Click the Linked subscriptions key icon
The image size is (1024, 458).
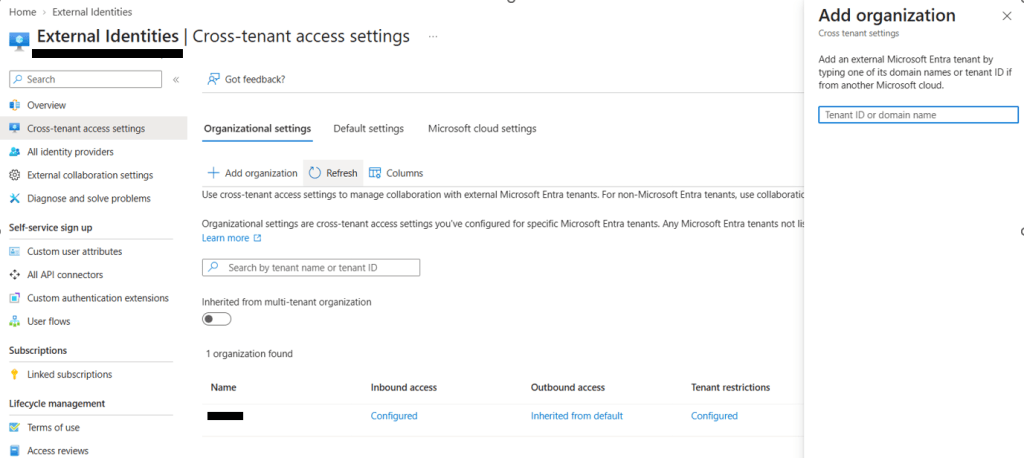click(x=14, y=374)
